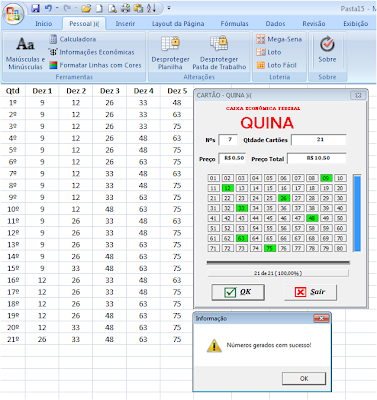Image resolution: width=377 pixels, height=400 pixels.
Task: Open the Sobre about icon
Action: click(327, 50)
